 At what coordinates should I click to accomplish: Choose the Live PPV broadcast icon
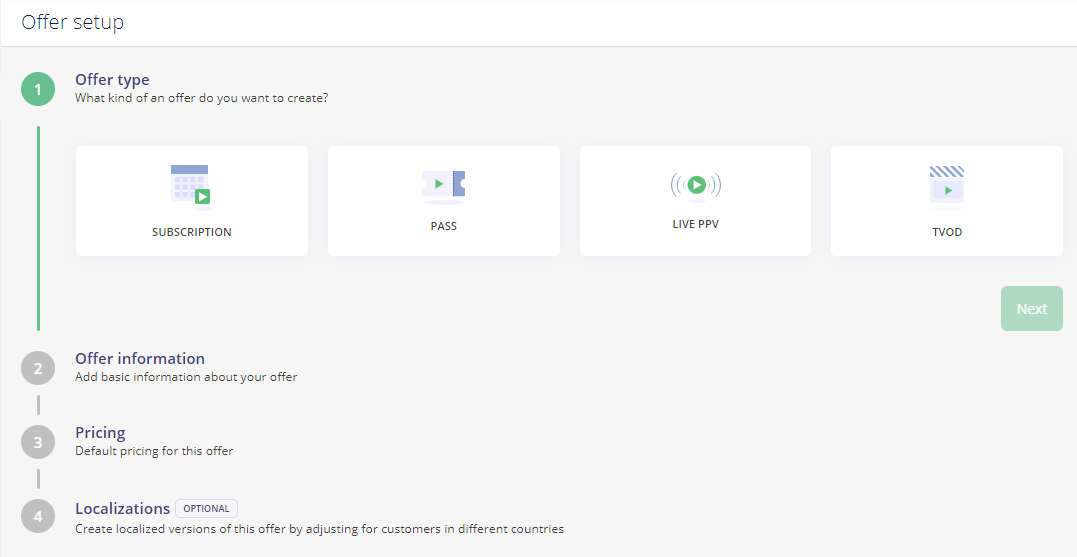(696, 185)
